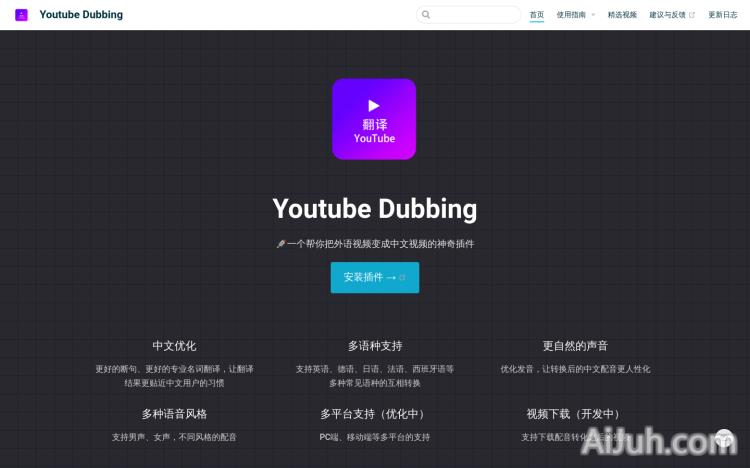The width and height of the screenshot is (750, 468).
Task: Click the 安装插件 button
Action: 375,278
